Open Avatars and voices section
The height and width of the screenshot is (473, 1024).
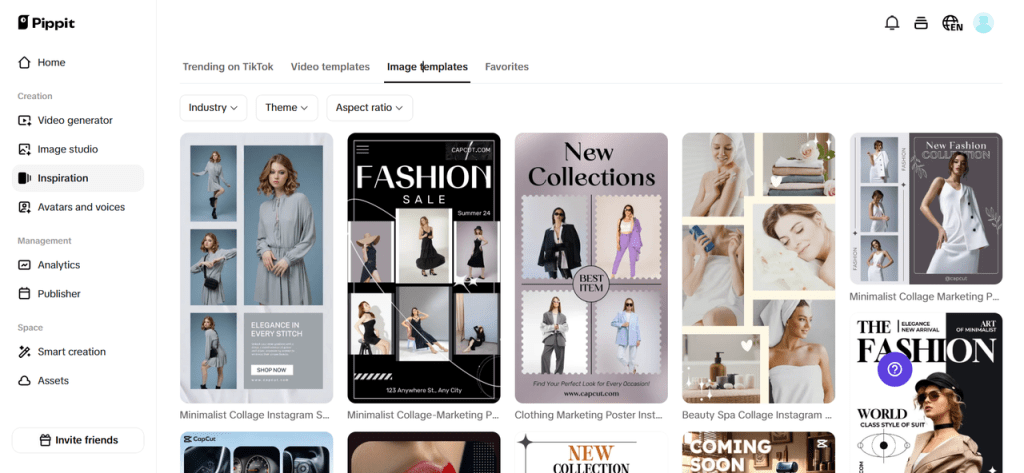[81, 207]
